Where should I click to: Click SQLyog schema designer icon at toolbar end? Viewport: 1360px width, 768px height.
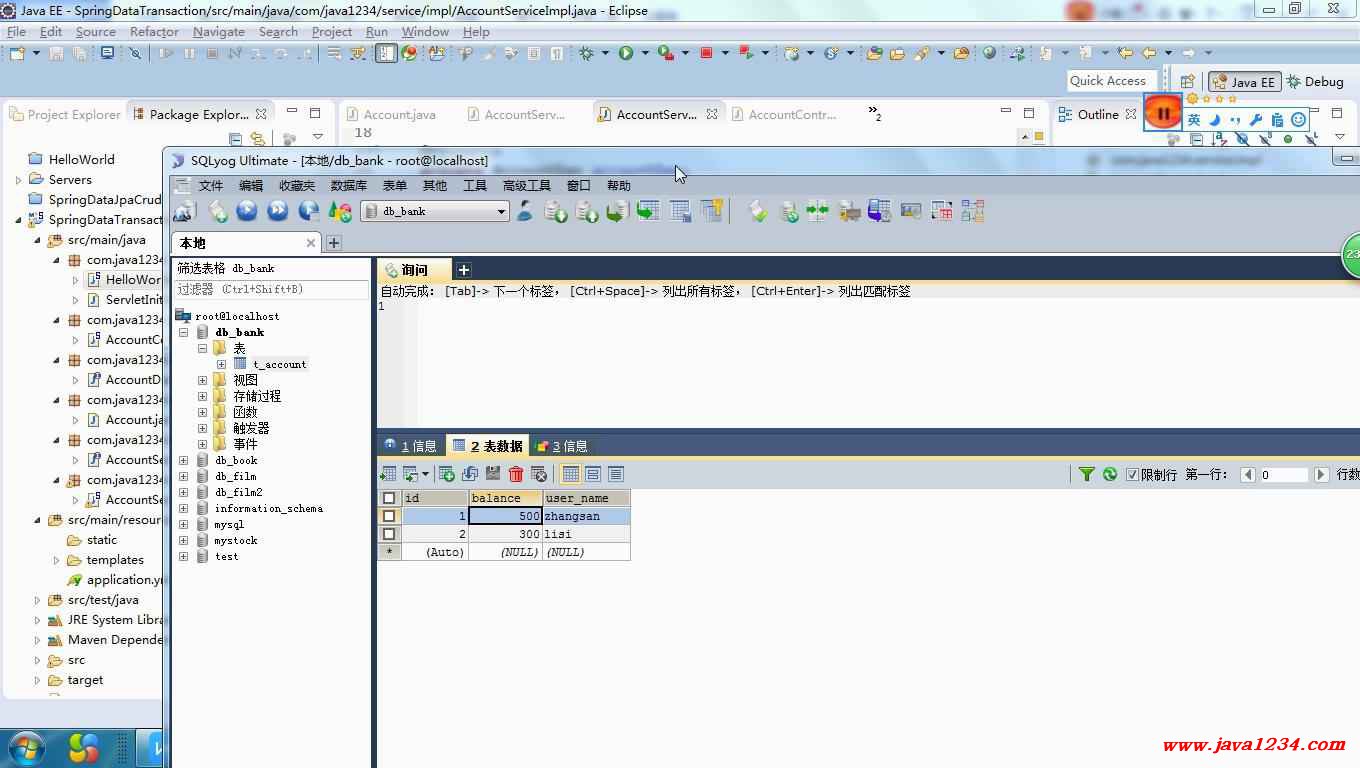tap(973, 211)
